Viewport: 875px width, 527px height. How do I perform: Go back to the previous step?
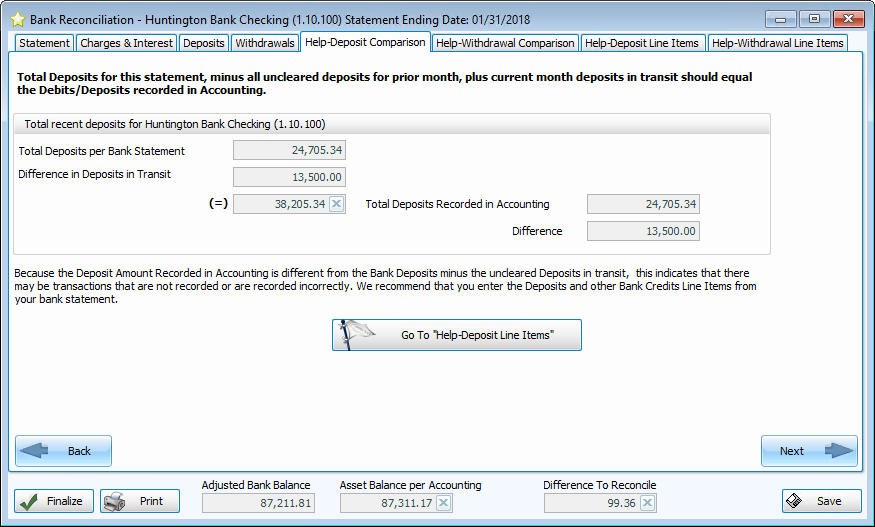click(x=64, y=451)
